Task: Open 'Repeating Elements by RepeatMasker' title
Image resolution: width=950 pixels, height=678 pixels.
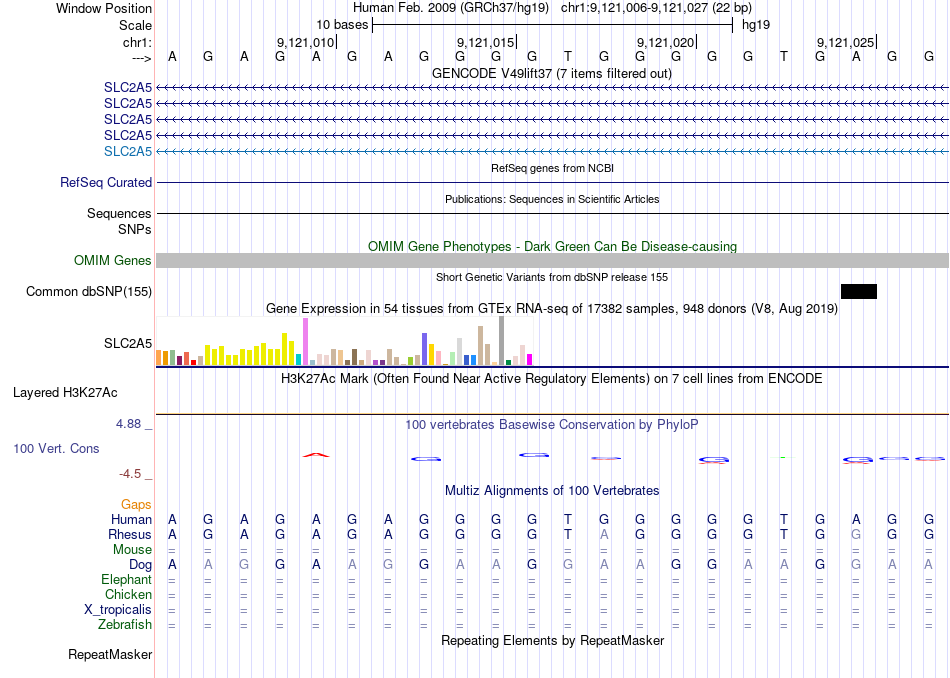Action: (x=553, y=641)
